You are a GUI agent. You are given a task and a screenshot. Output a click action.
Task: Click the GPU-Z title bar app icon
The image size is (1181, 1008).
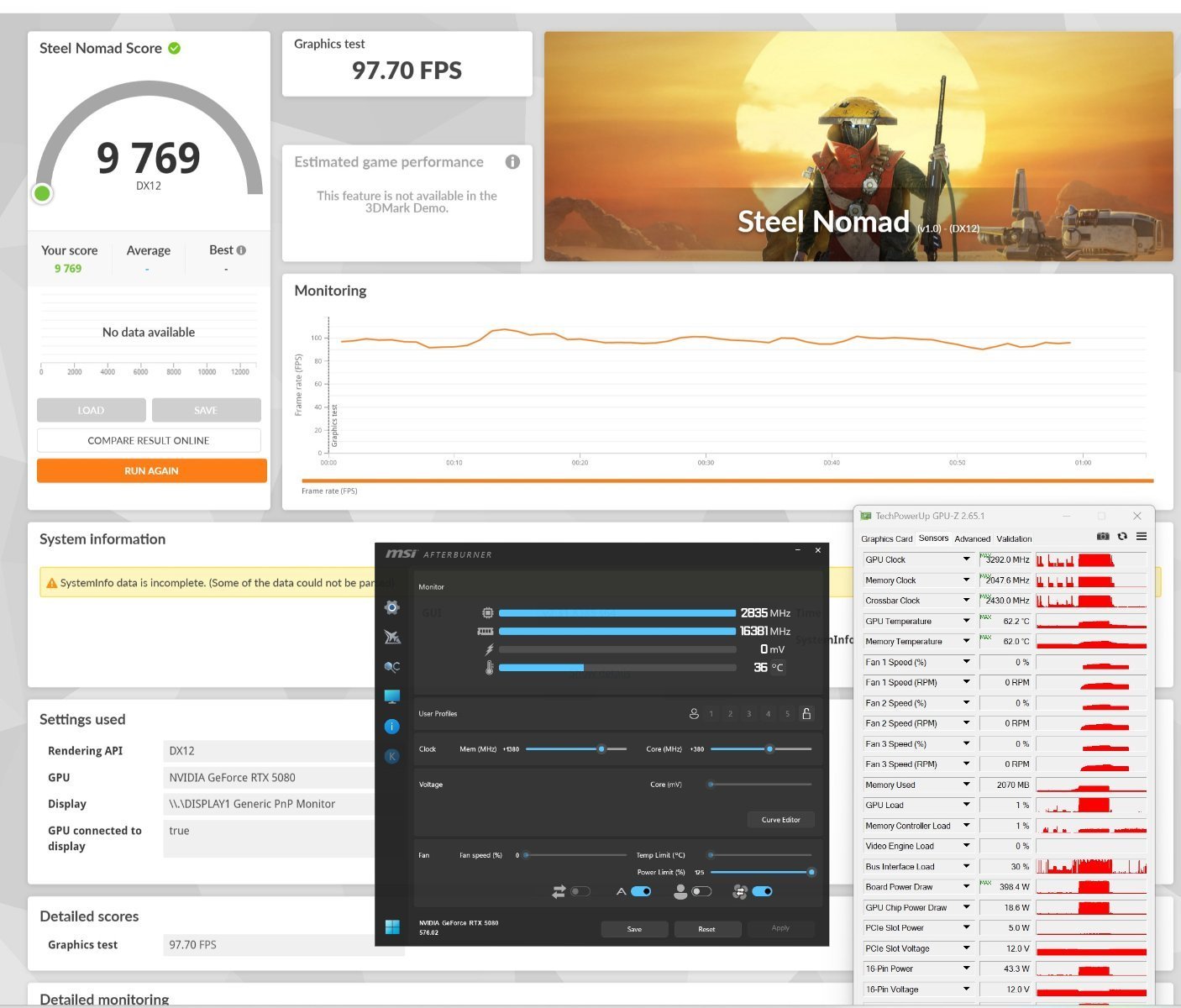(866, 516)
